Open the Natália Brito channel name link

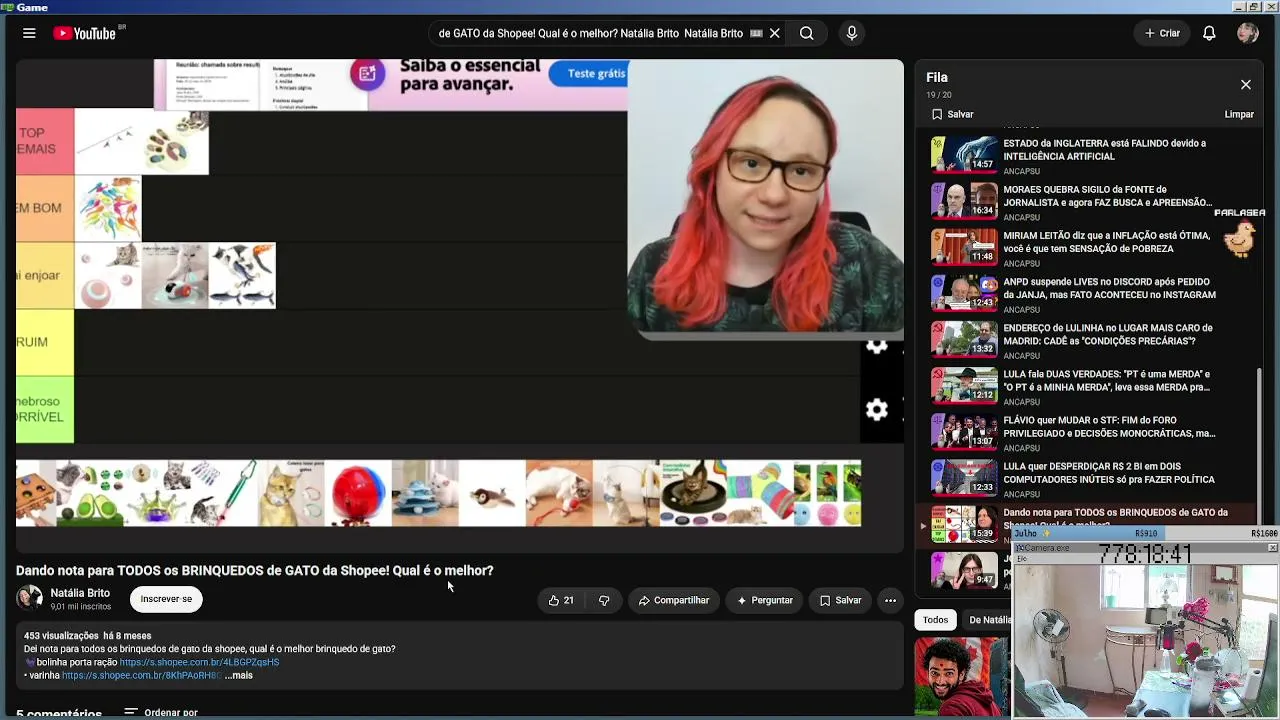80,593
